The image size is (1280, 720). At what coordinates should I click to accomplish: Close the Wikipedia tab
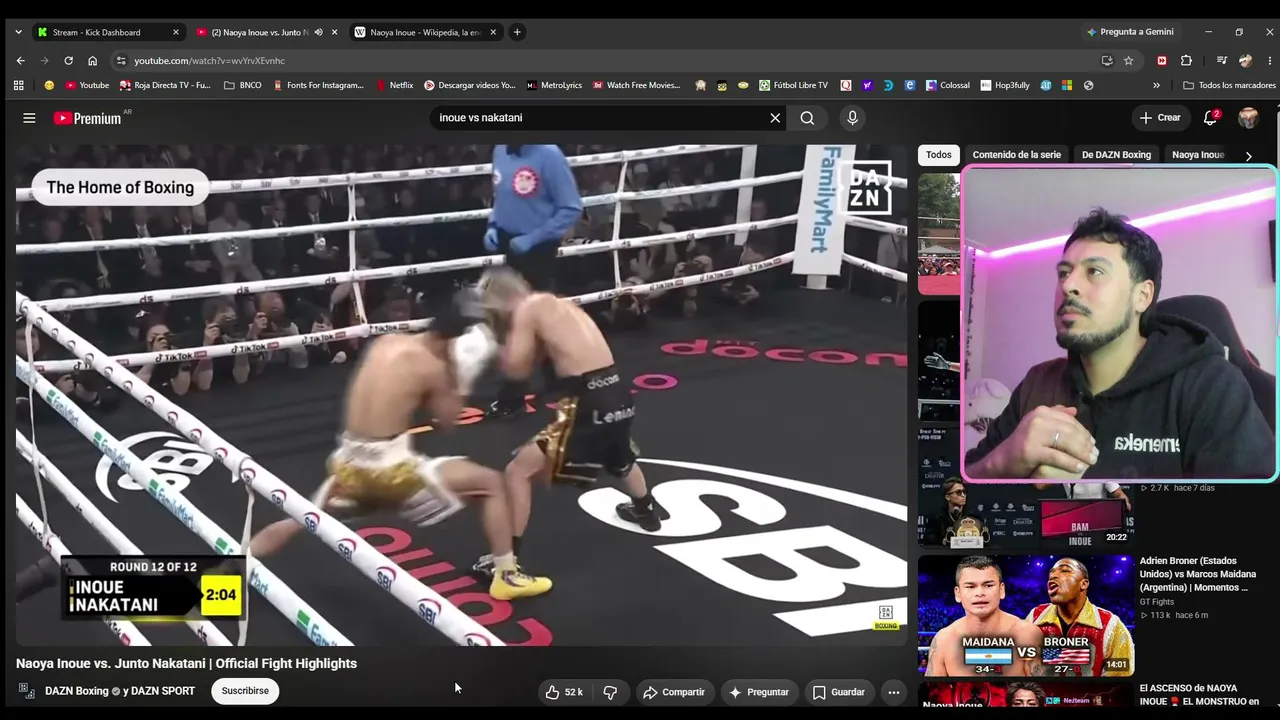(x=493, y=32)
